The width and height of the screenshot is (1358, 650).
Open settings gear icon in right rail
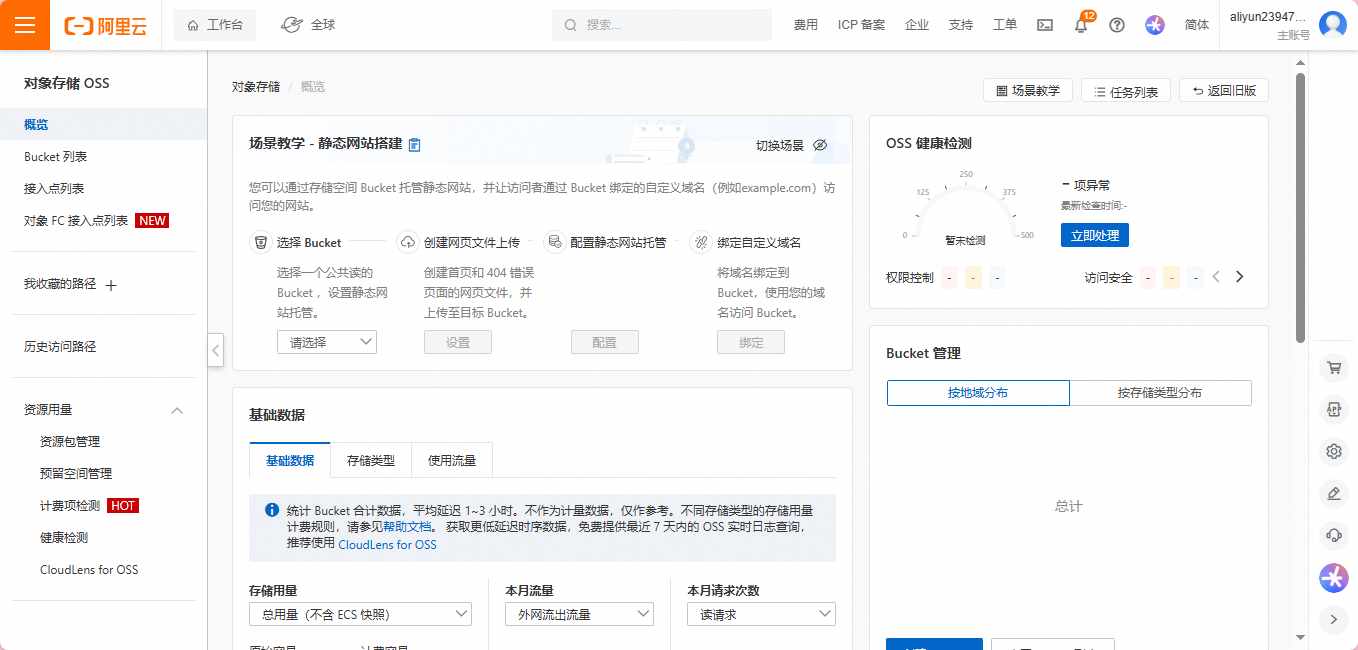1333,451
